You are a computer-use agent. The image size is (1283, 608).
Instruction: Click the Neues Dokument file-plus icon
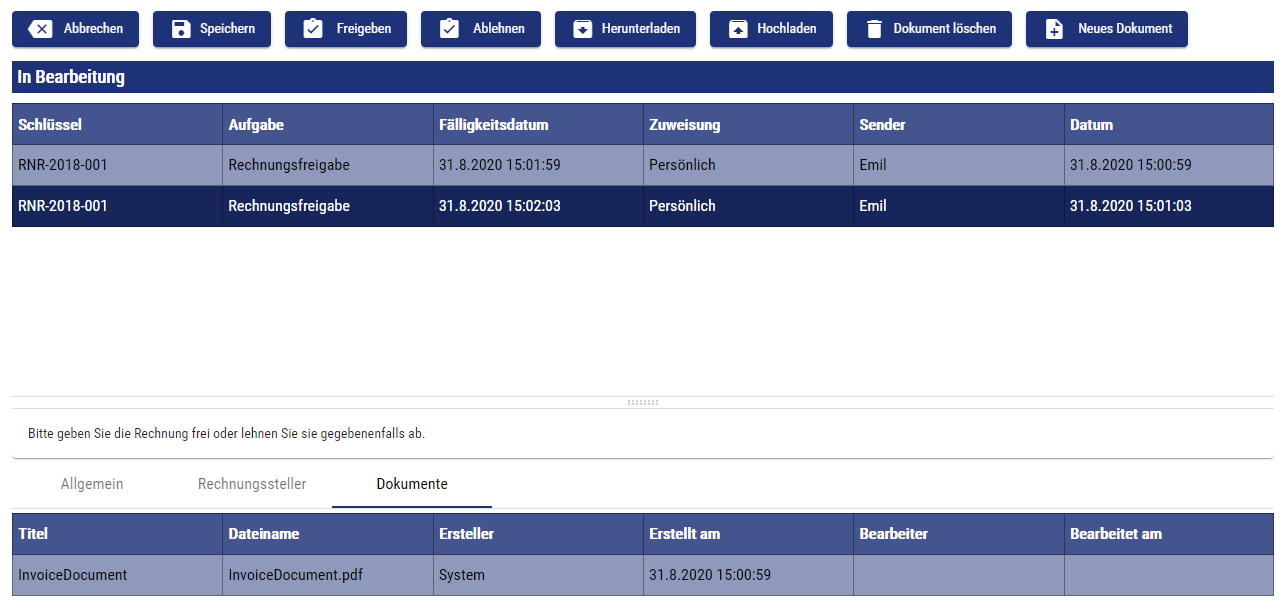[1054, 29]
